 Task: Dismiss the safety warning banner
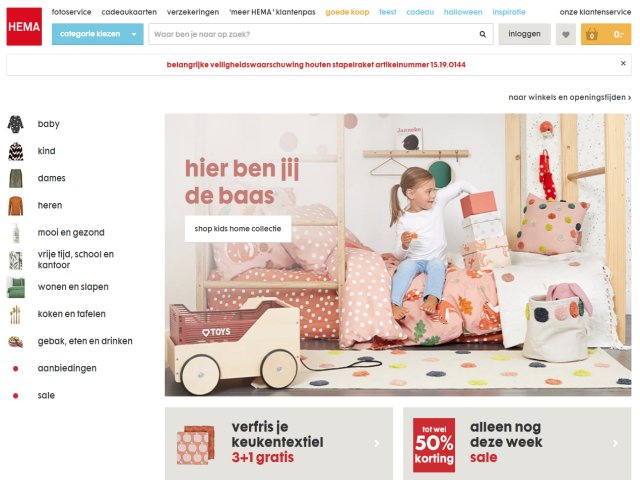tap(623, 63)
